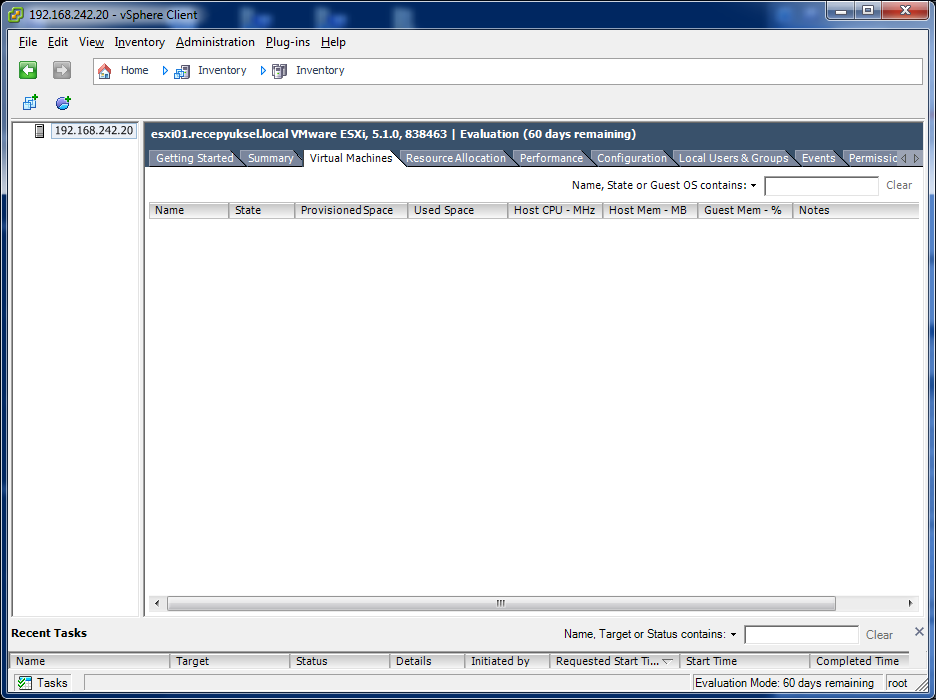Viewport: 936px width, 700px height.
Task: Click the Initiated by column header
Action: (507, 661)
